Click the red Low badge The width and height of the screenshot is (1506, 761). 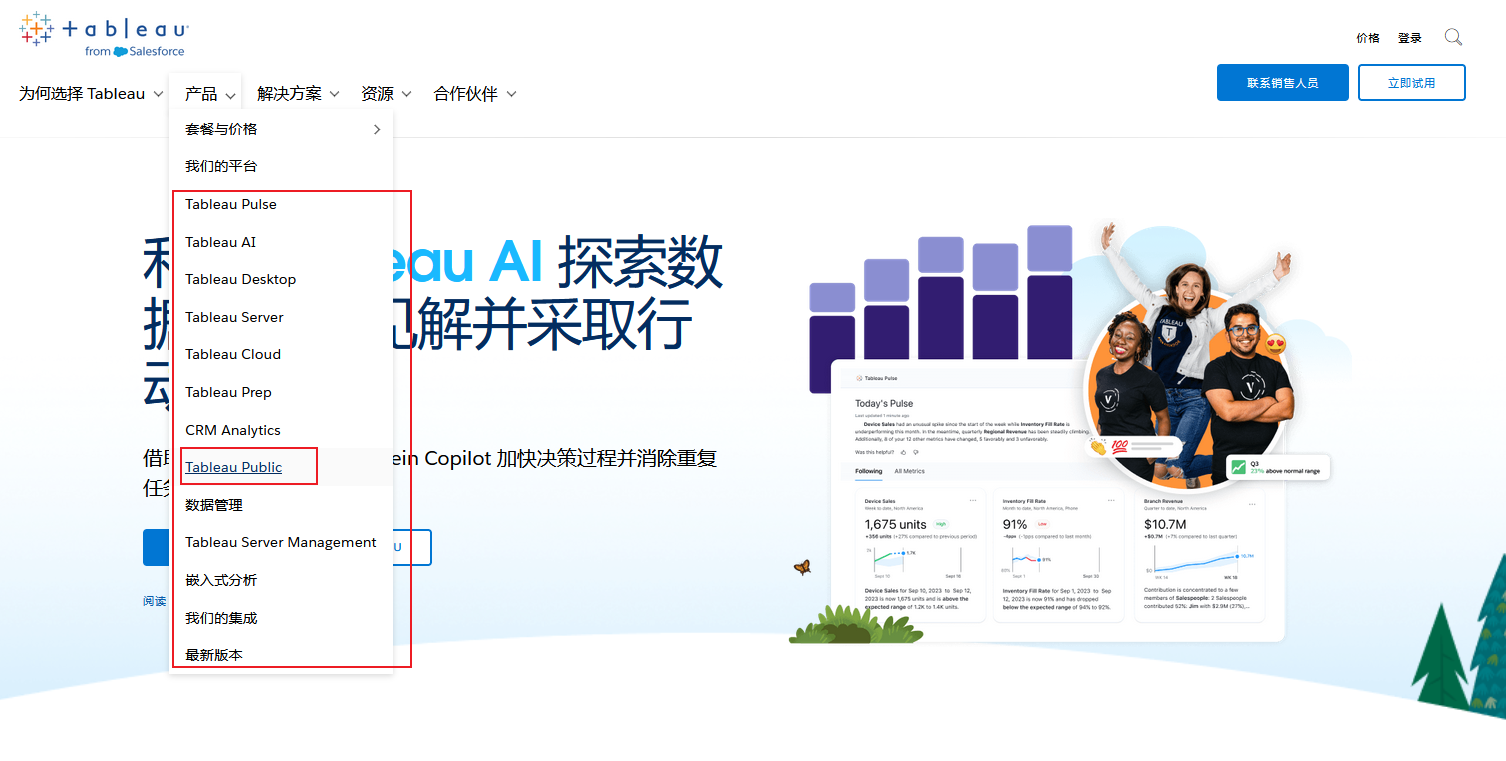pyautogui.click(x=1042, y=524)
